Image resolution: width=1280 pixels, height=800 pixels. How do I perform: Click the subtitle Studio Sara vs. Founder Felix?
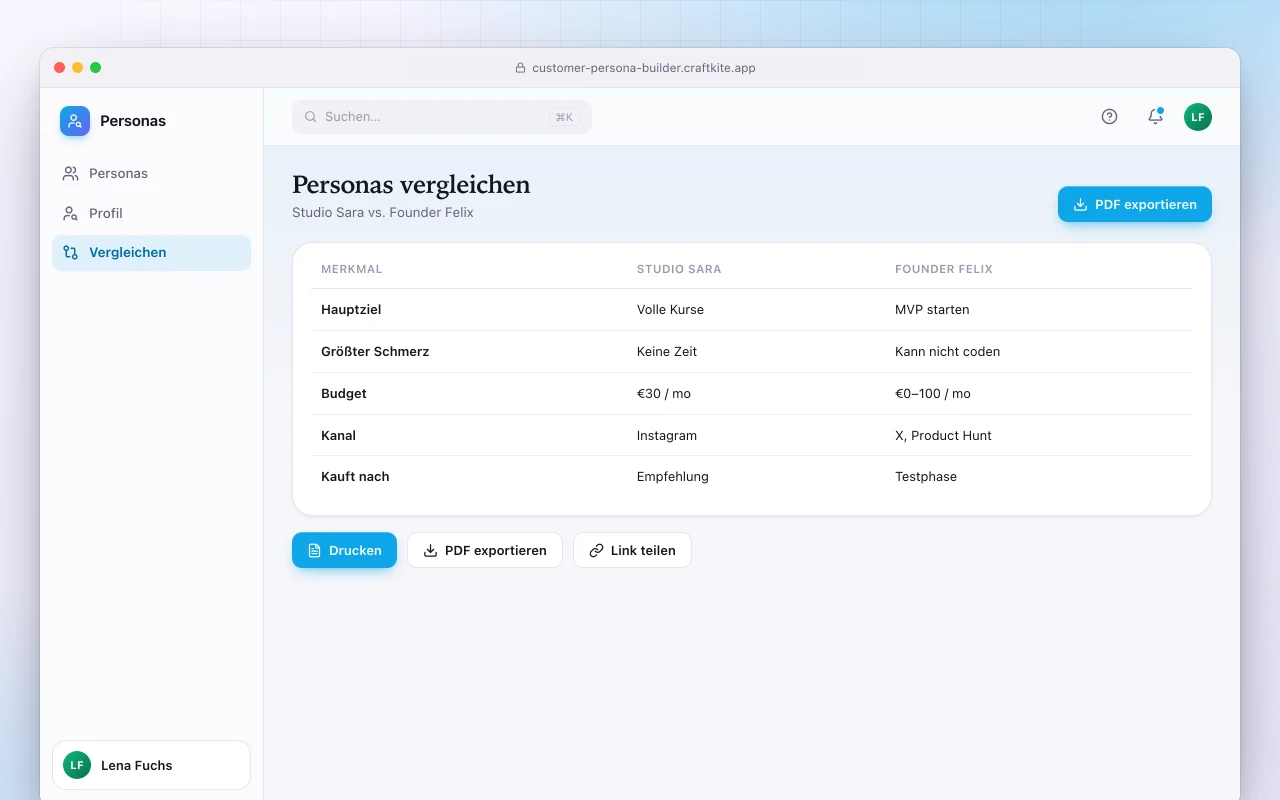point(383,213)
